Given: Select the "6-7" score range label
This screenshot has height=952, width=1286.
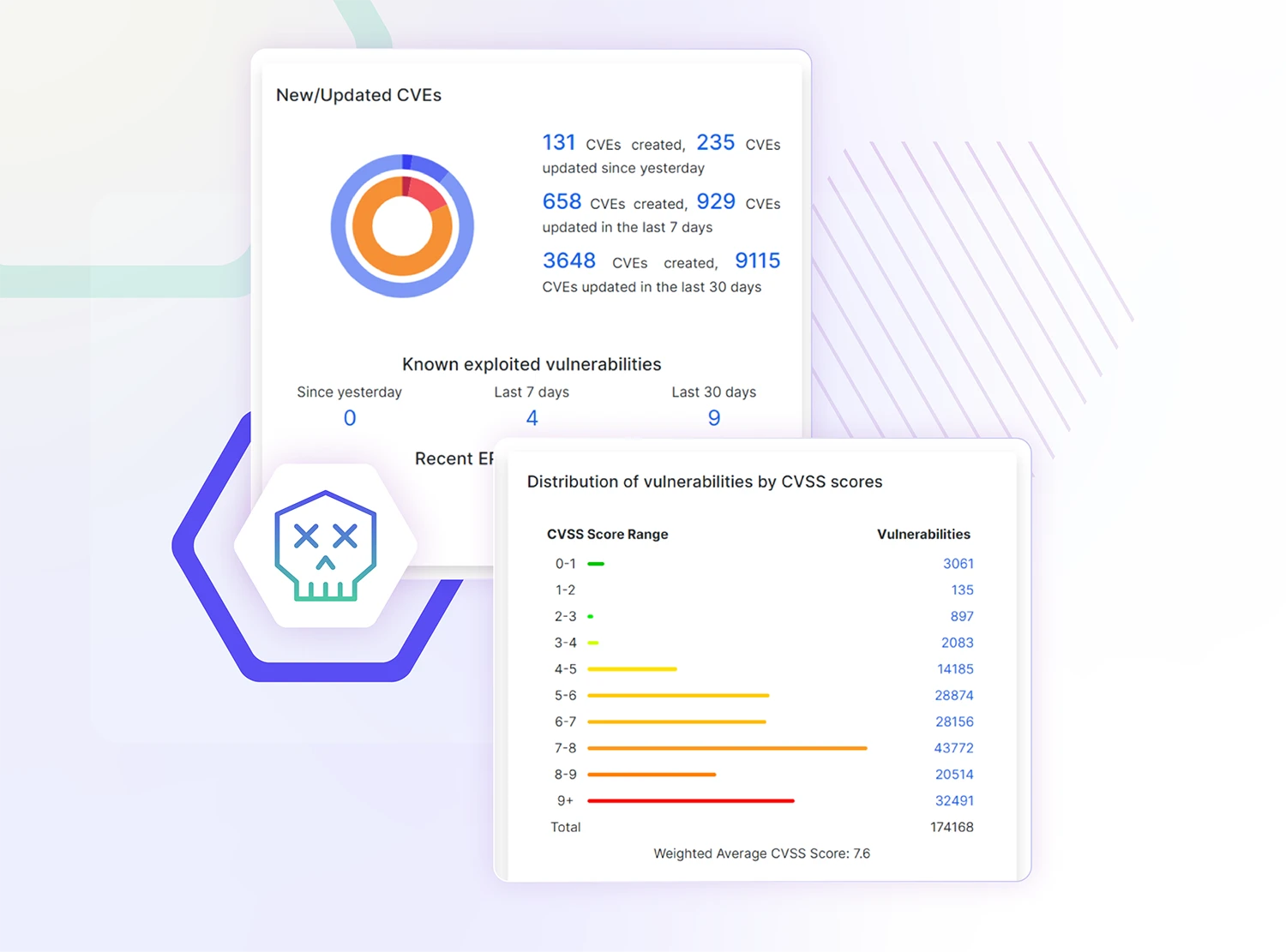Looking at the screenshot, I should [x=566, y=722].
